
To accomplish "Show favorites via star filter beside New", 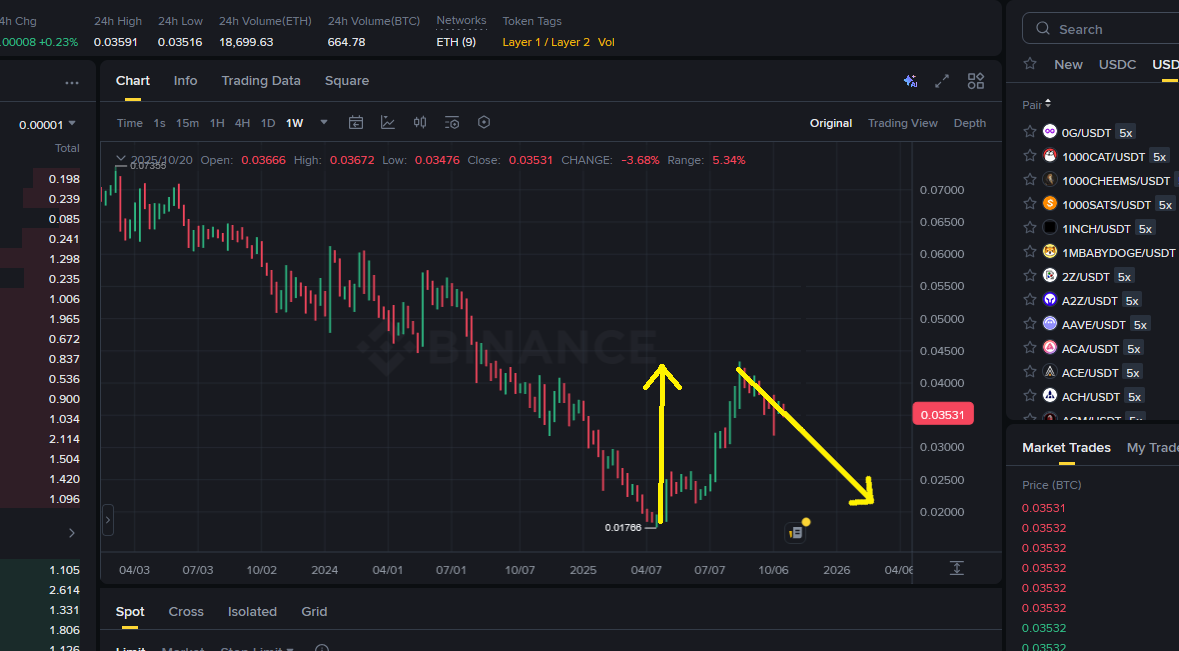I will (x=1030, y=64).
